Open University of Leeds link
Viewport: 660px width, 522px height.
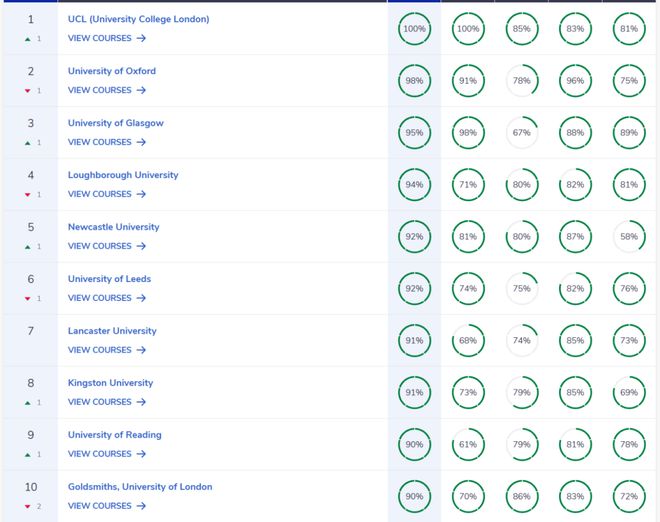coord(109,279)
